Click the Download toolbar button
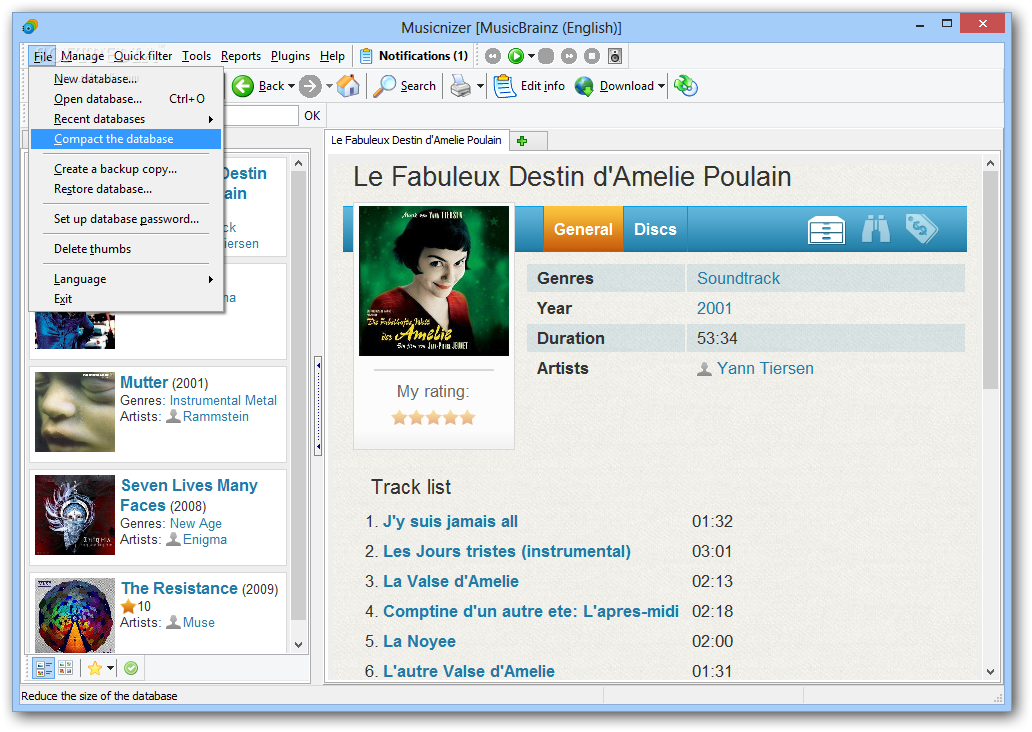The image size is (1032, 732). pyautogui.click(x=615, y=86)
